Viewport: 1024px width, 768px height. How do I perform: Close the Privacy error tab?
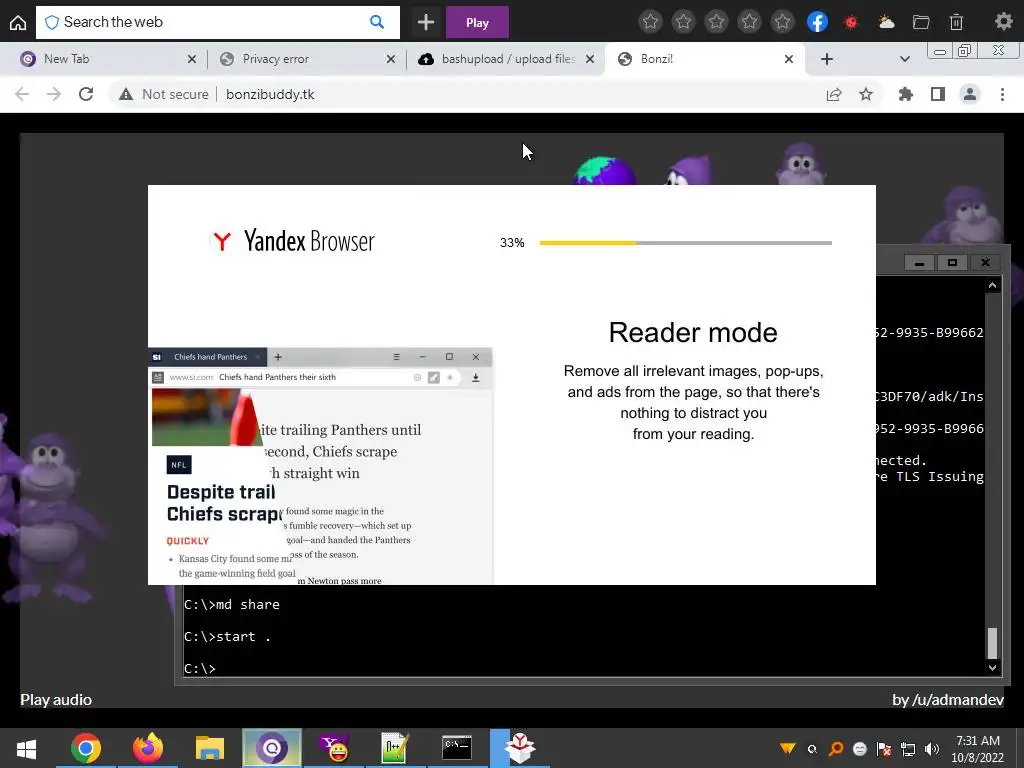pos(391,59)
